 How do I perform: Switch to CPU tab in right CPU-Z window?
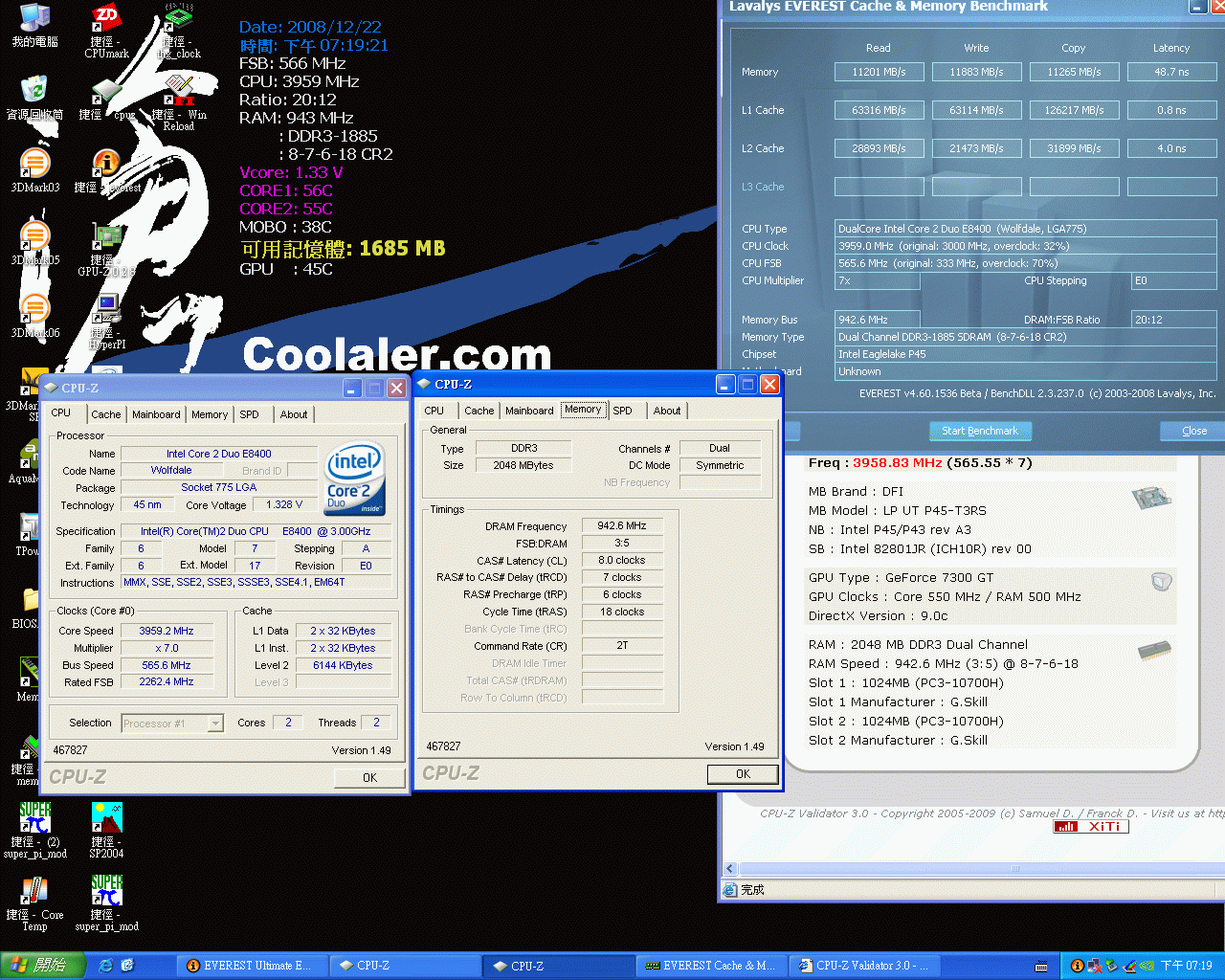[434, 411]
